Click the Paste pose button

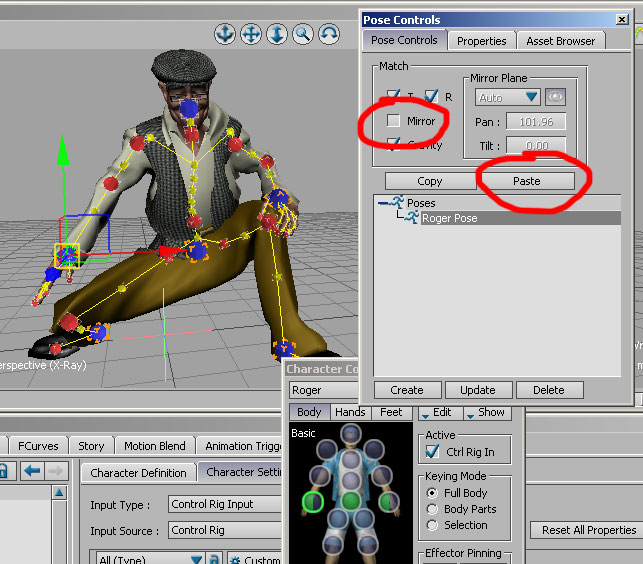[527, 181]
